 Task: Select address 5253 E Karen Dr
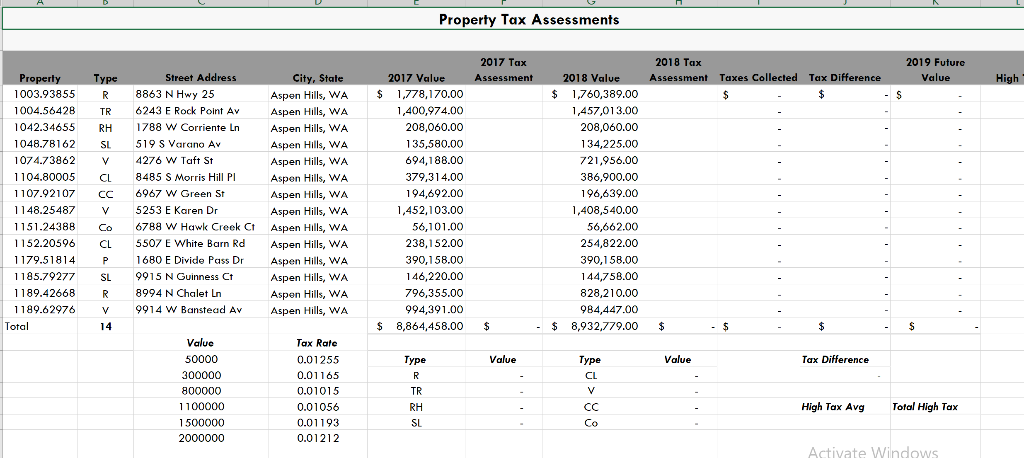177,210
